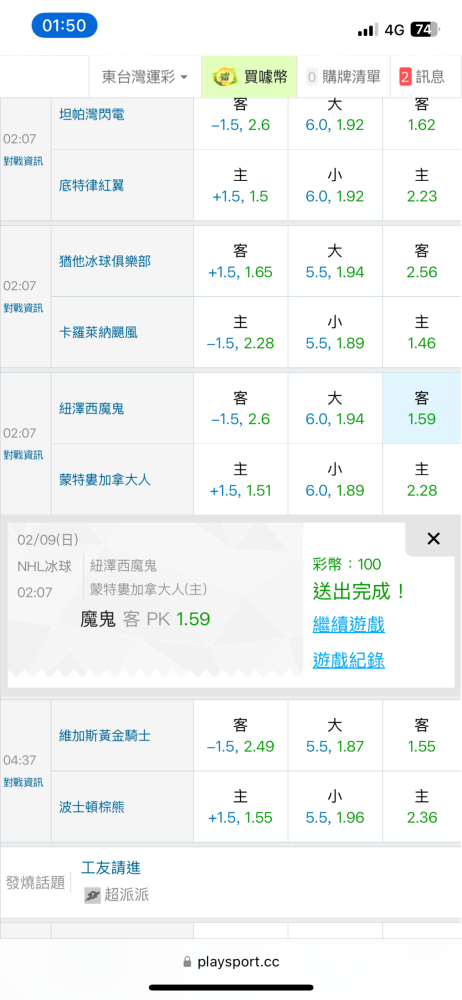Open the 工友請進 hot topic
Viewport: 462px width, 1000px height.
[111, 867]
